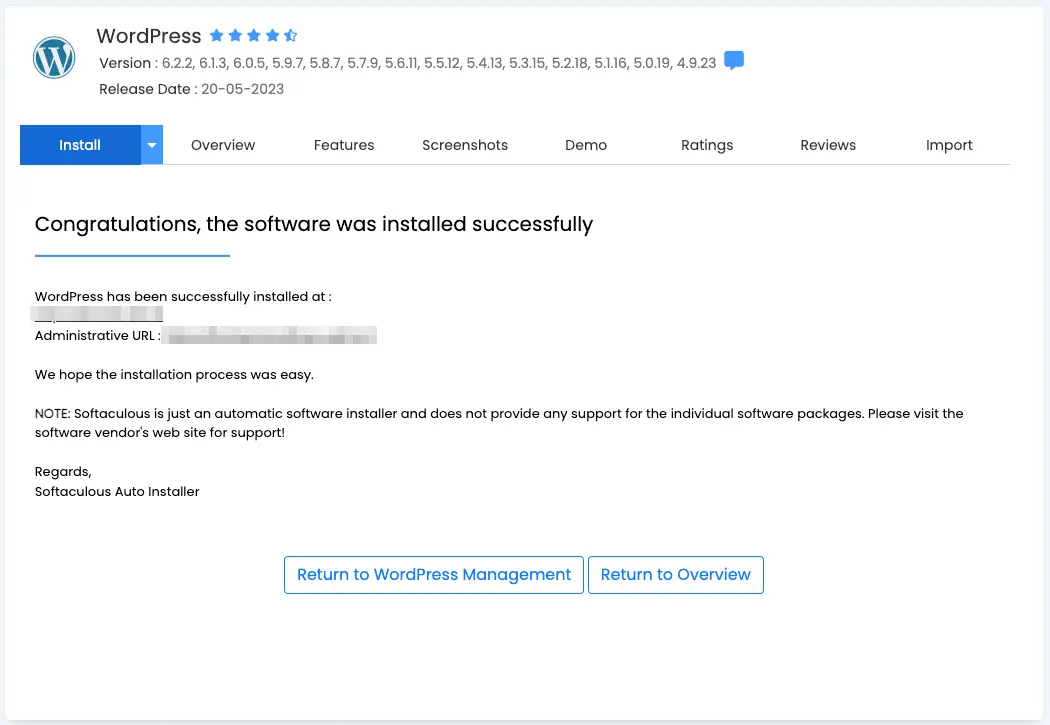The height and width of the screenshot is (725, 1050).
Task: Go to the Demo tab
Action: click(x=586, y=145)
